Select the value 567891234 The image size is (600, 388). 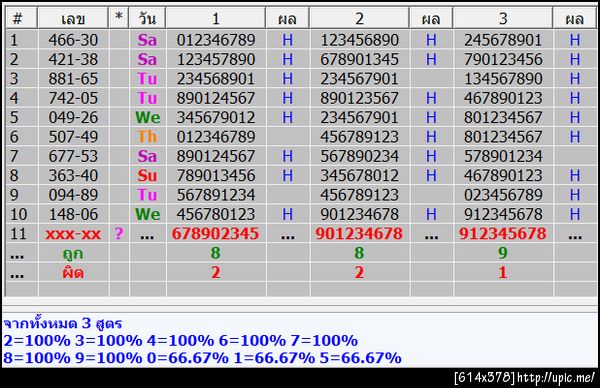215,195
